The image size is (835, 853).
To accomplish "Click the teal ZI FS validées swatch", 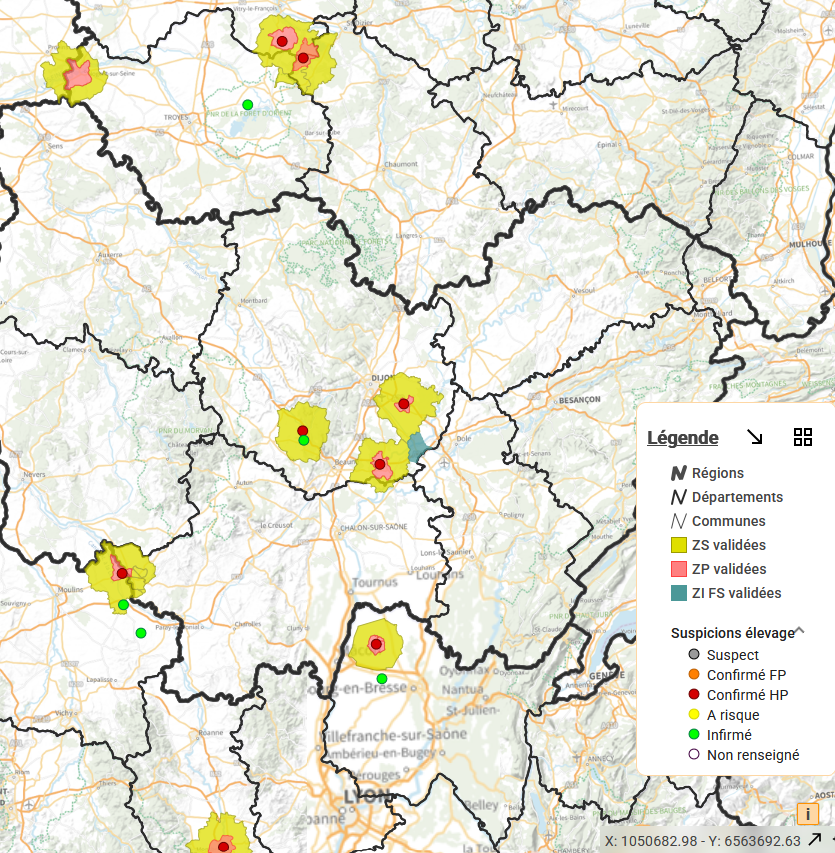I will [679, 593].
